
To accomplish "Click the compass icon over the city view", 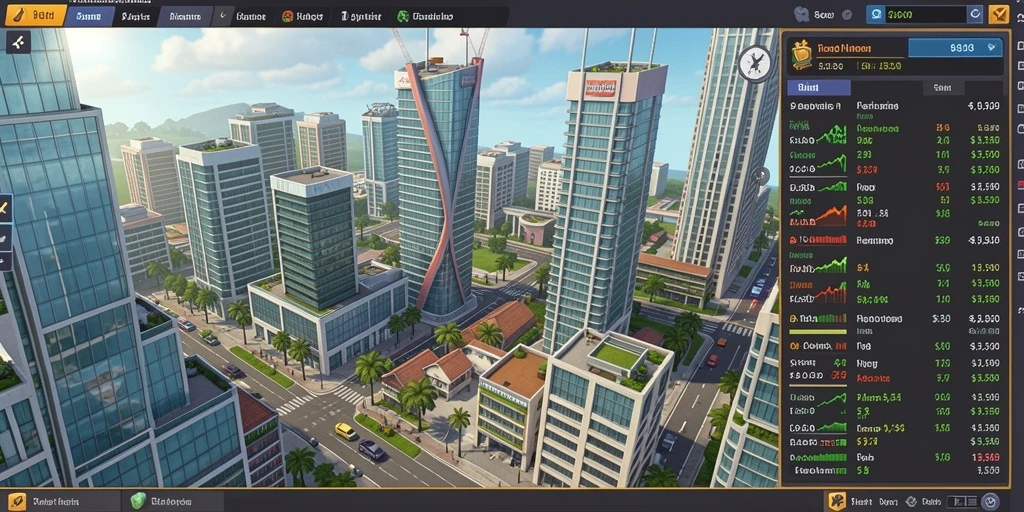I will pos(756,64).
